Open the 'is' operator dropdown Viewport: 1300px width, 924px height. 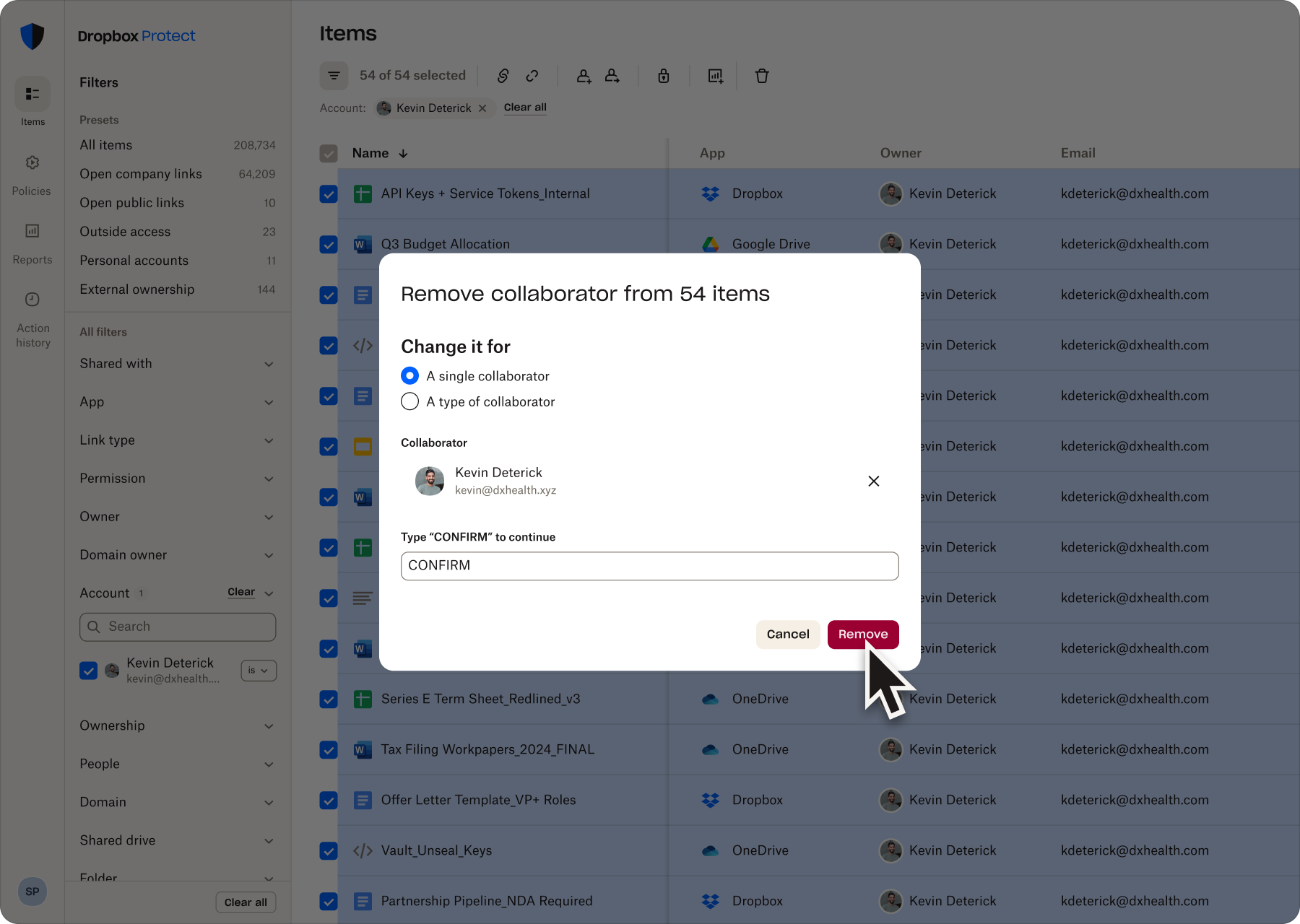click(259, 671)
